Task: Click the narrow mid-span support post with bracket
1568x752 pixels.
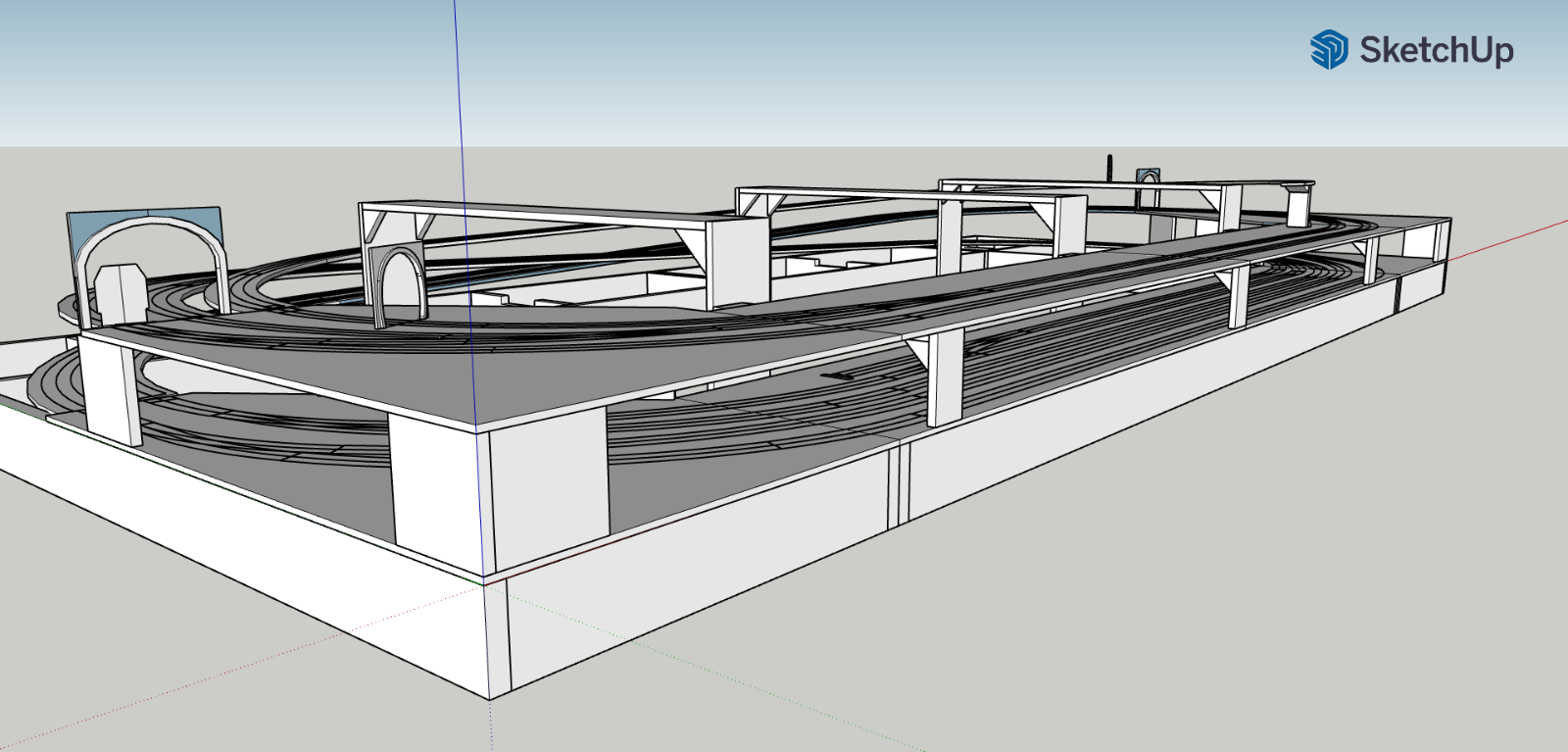Action: 944,377
